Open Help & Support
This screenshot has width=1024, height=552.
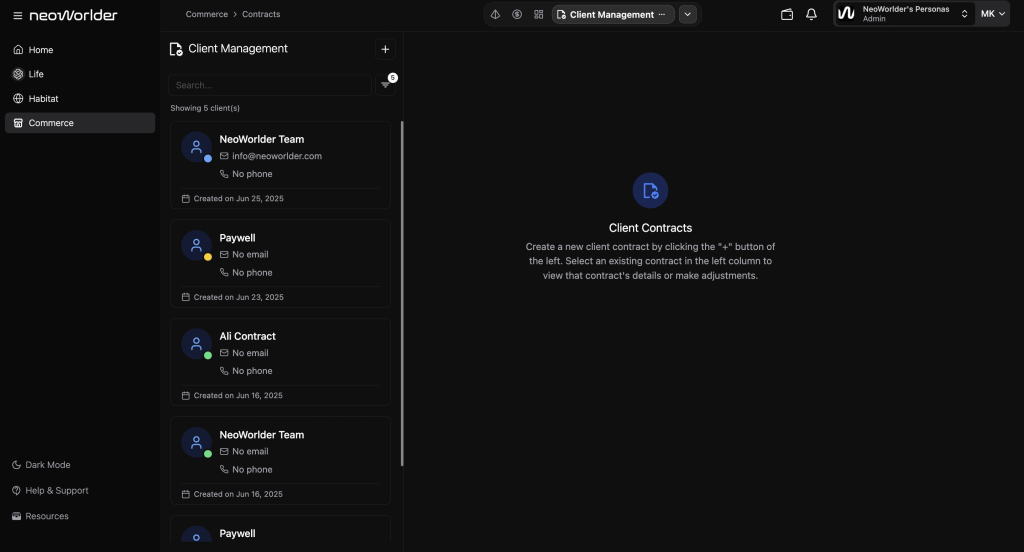50,490
